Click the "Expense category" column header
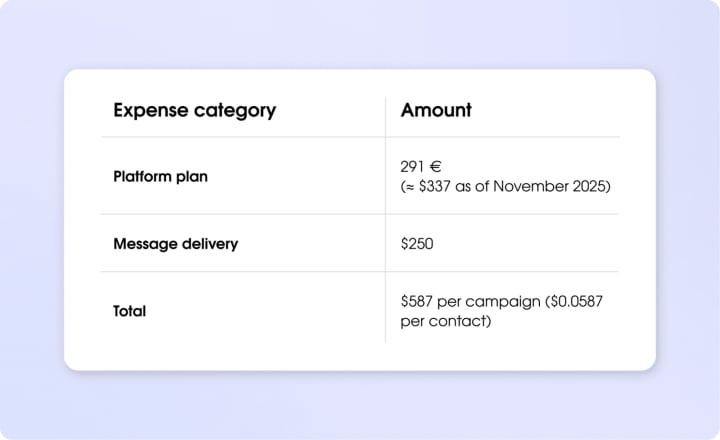 coord(194,110)
